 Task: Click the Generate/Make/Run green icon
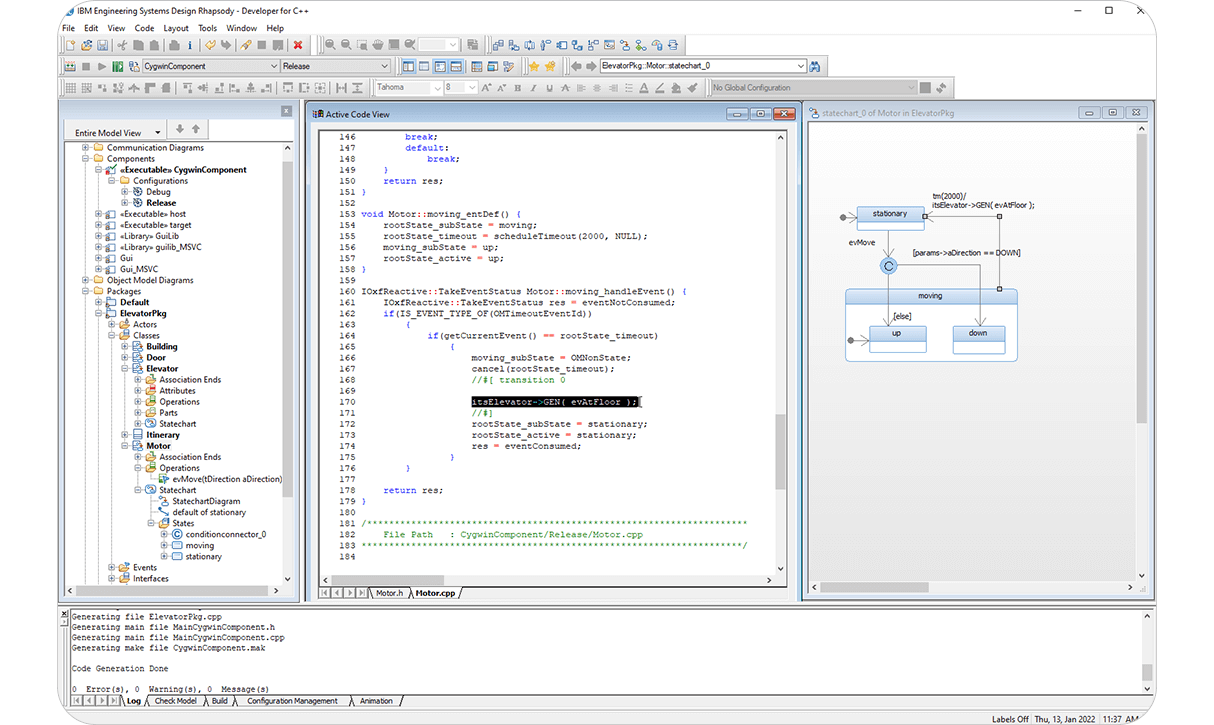118,66
